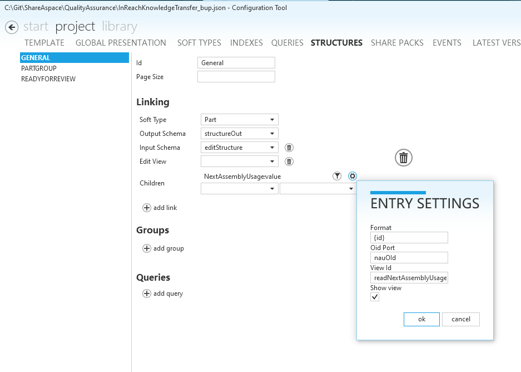Click the back arrow icon
The image size is (521, 372).
12,27
